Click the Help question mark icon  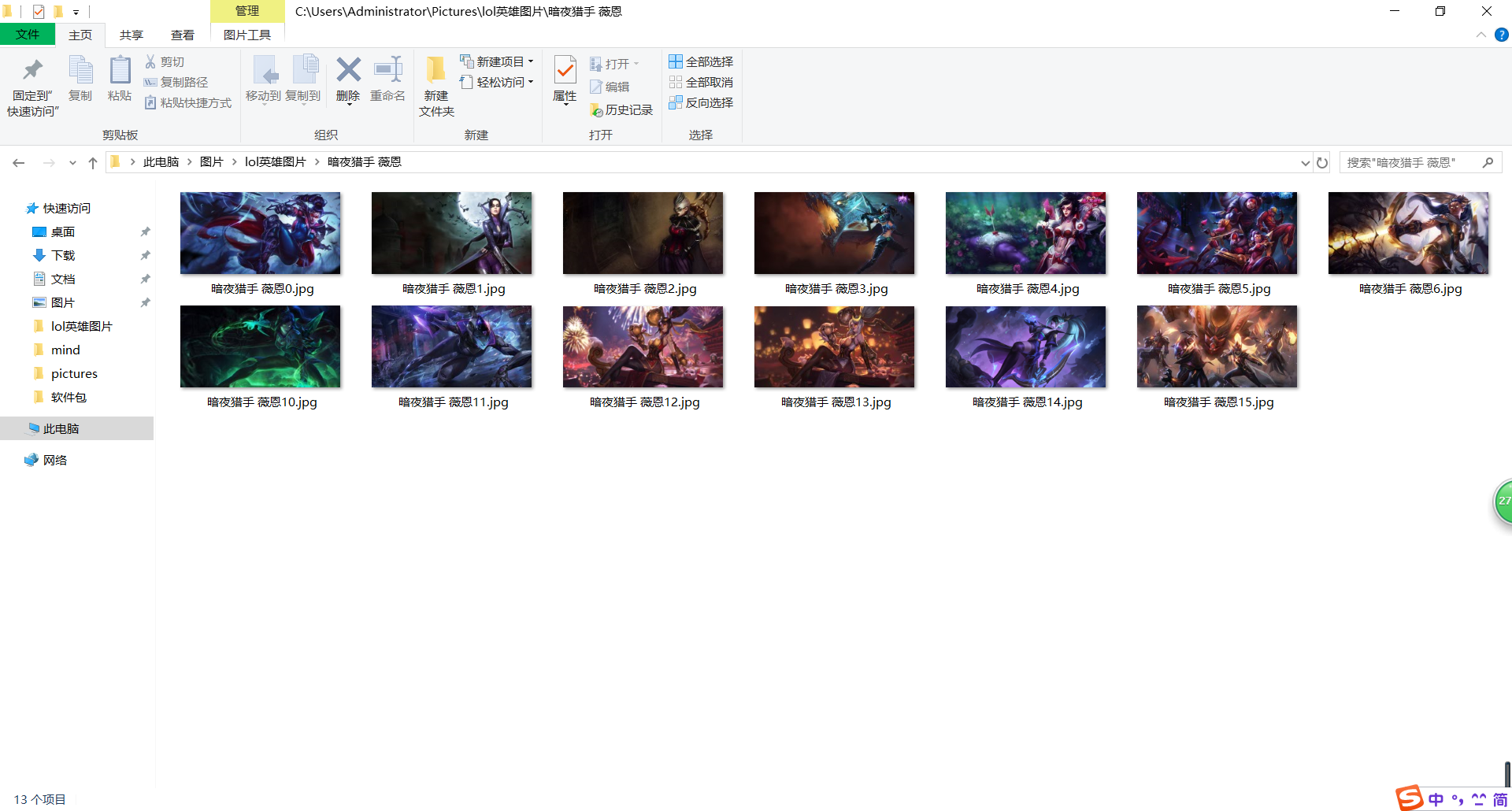pos(1502,35)
